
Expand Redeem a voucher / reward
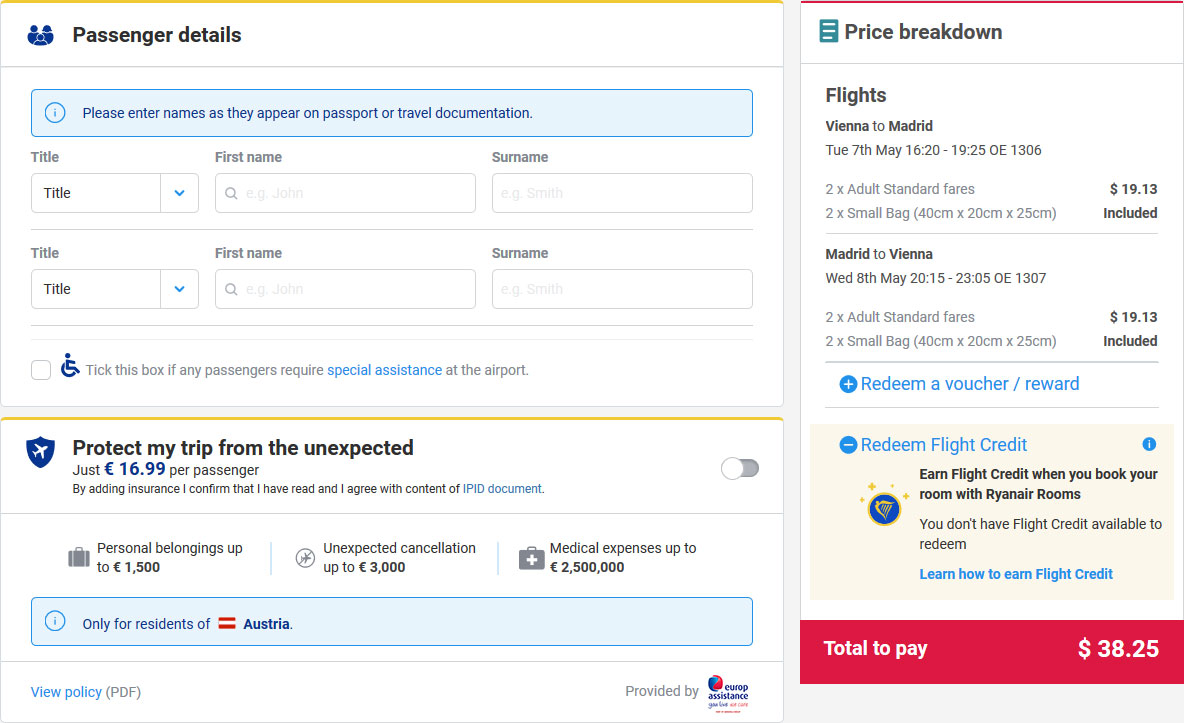coord(959,384)
